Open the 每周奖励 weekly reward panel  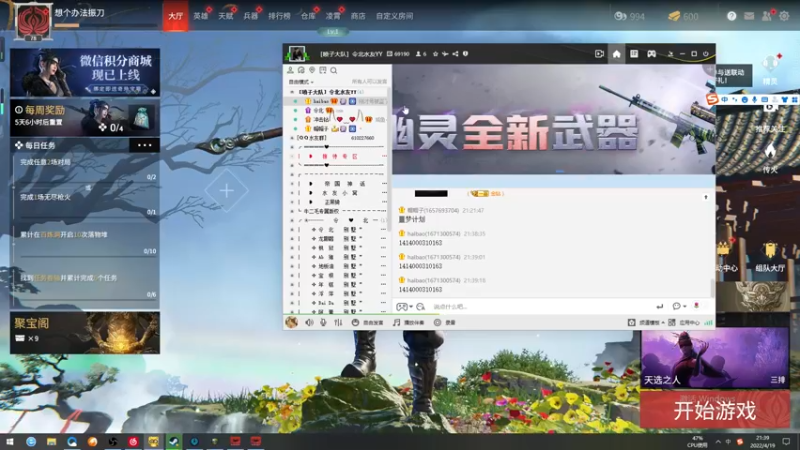point(85,118)
